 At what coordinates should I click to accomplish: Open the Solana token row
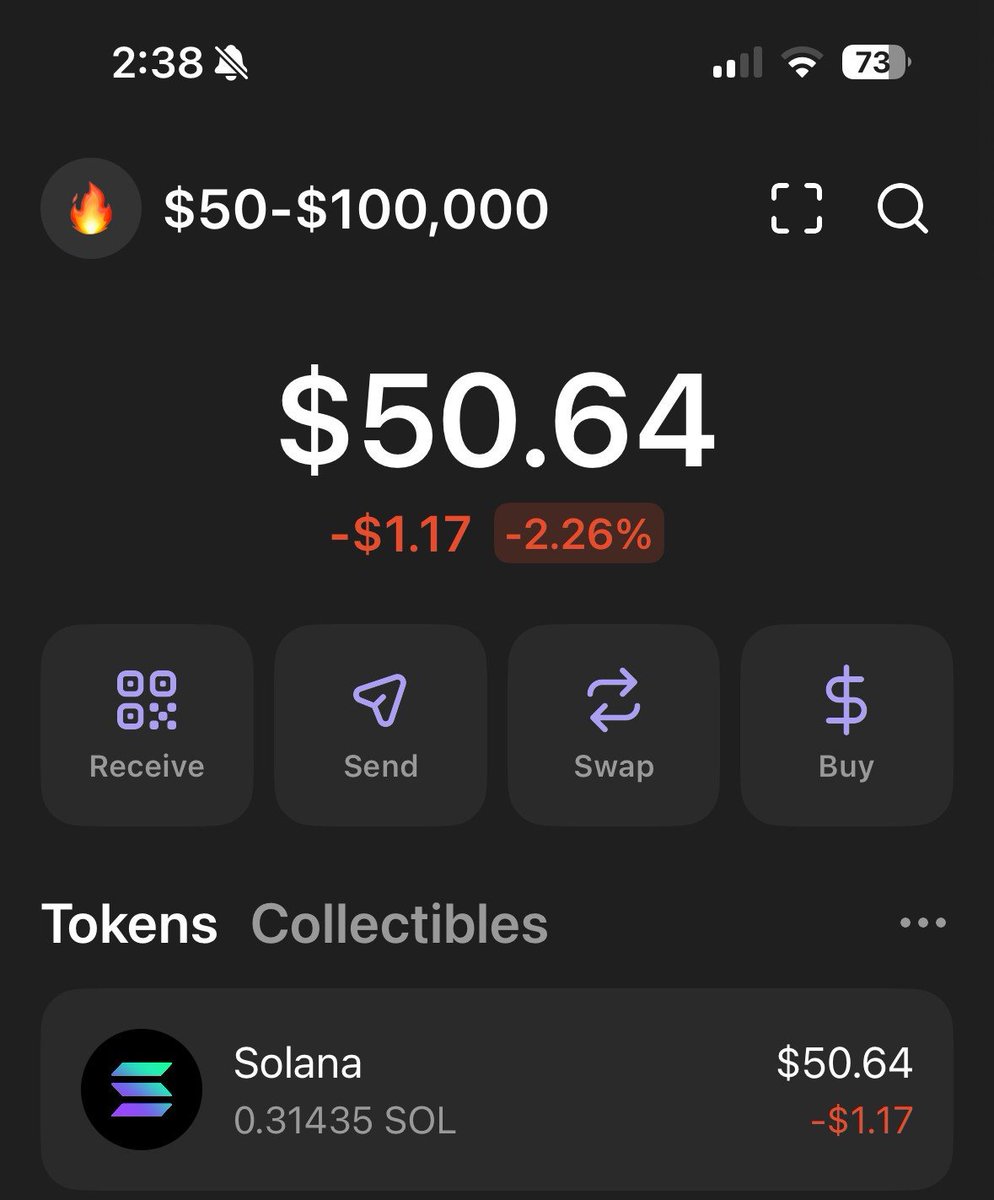[x=497, y=1090]
